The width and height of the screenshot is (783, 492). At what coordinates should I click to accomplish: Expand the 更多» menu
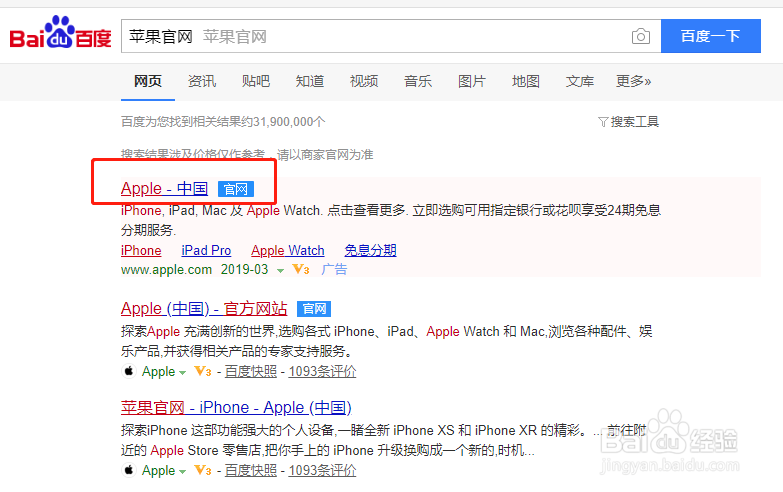click(633, 81)
